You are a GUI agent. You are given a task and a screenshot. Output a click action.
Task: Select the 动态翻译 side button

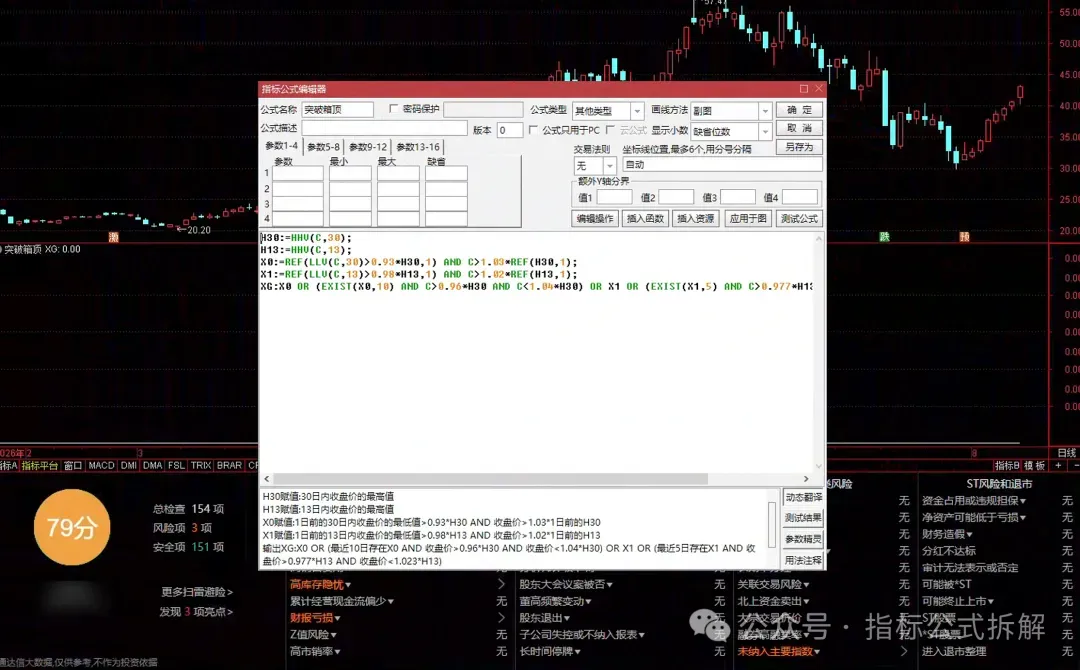803,497
